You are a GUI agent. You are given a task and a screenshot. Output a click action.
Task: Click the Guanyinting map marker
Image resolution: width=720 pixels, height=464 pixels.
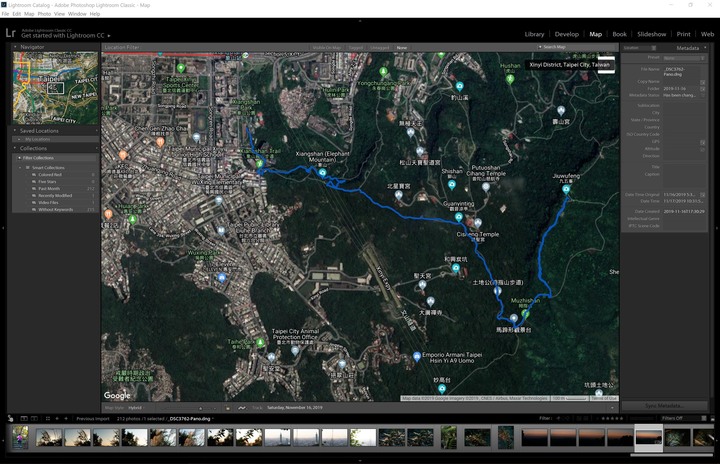(x=458, y=217)
